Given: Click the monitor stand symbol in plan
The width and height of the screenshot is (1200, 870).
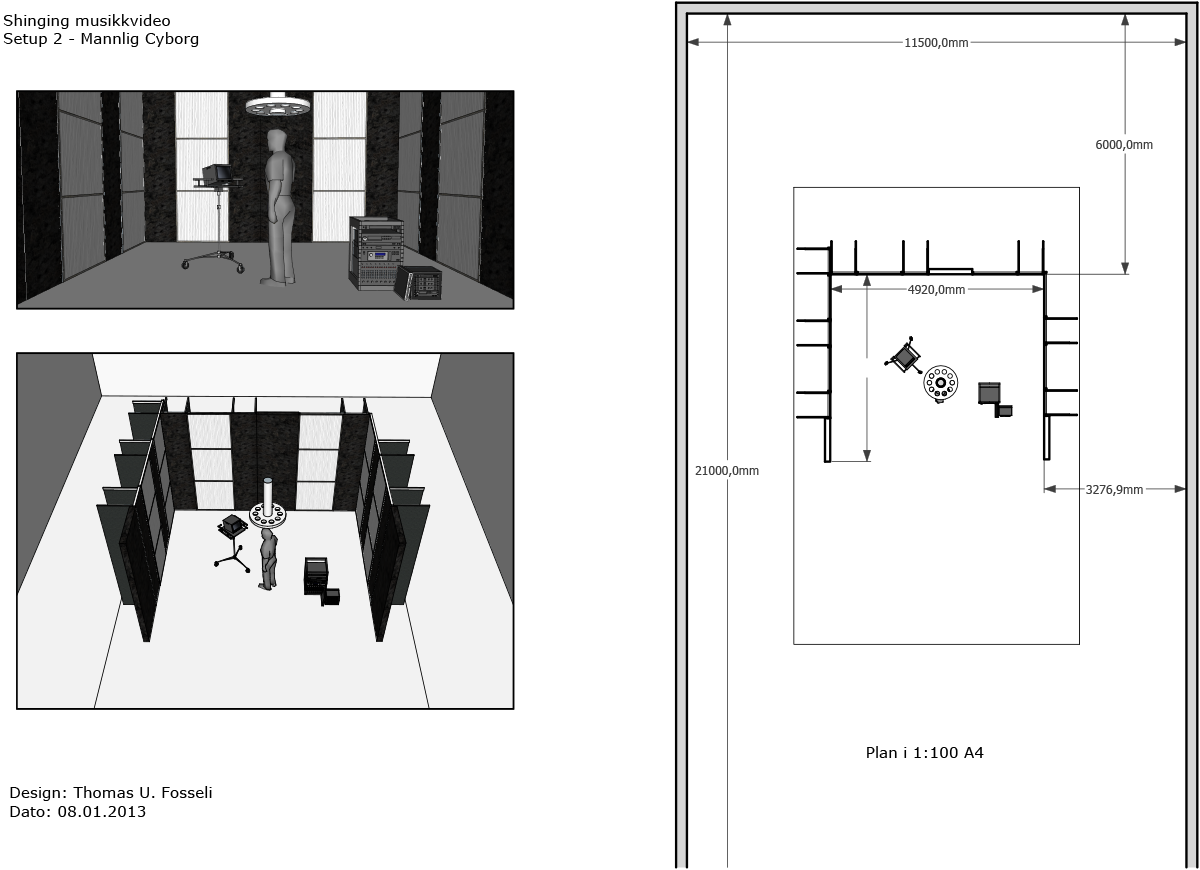Looking at the screenshot, I should click(x=904, y=356).
